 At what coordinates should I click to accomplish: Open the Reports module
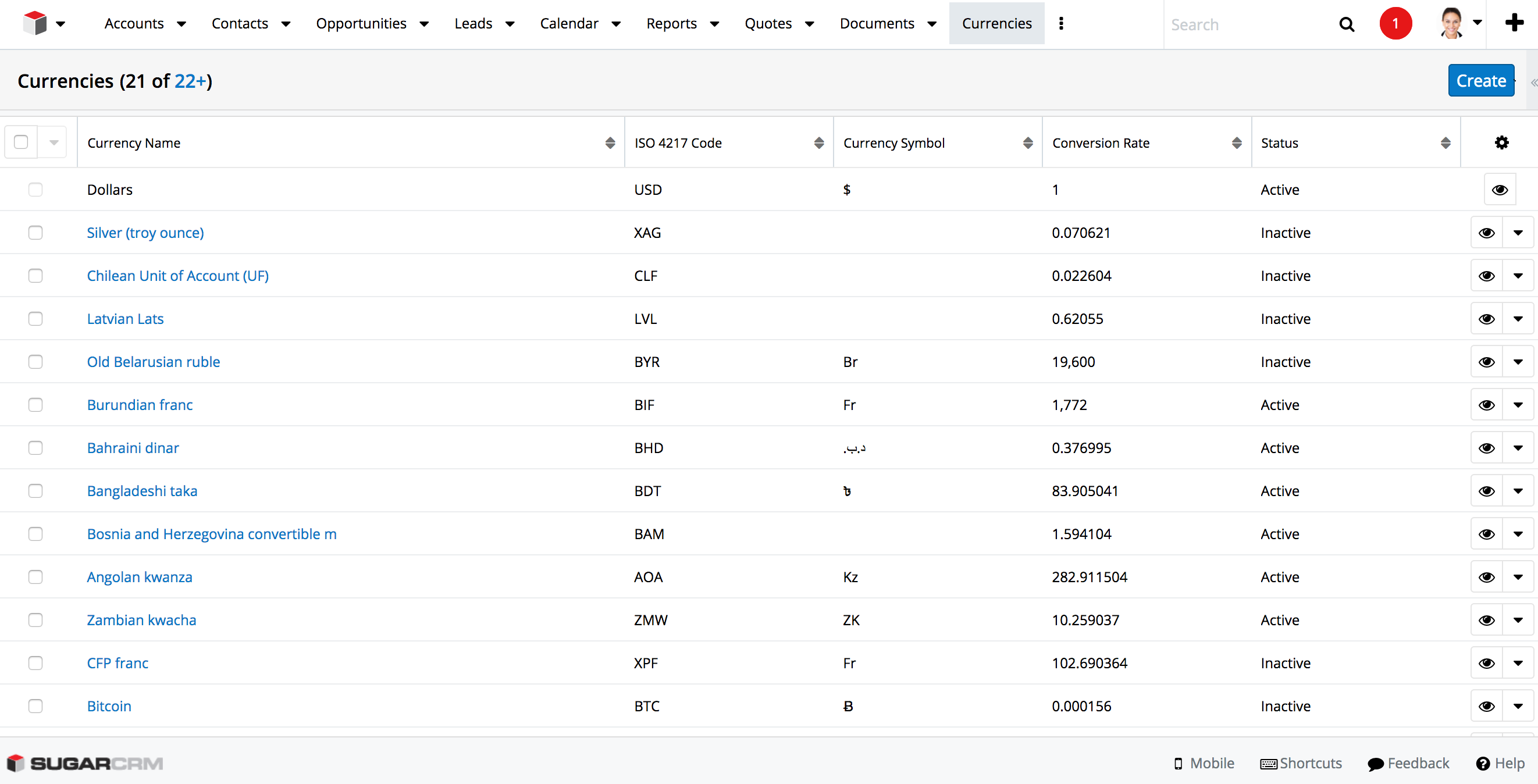tap(671, 23)
